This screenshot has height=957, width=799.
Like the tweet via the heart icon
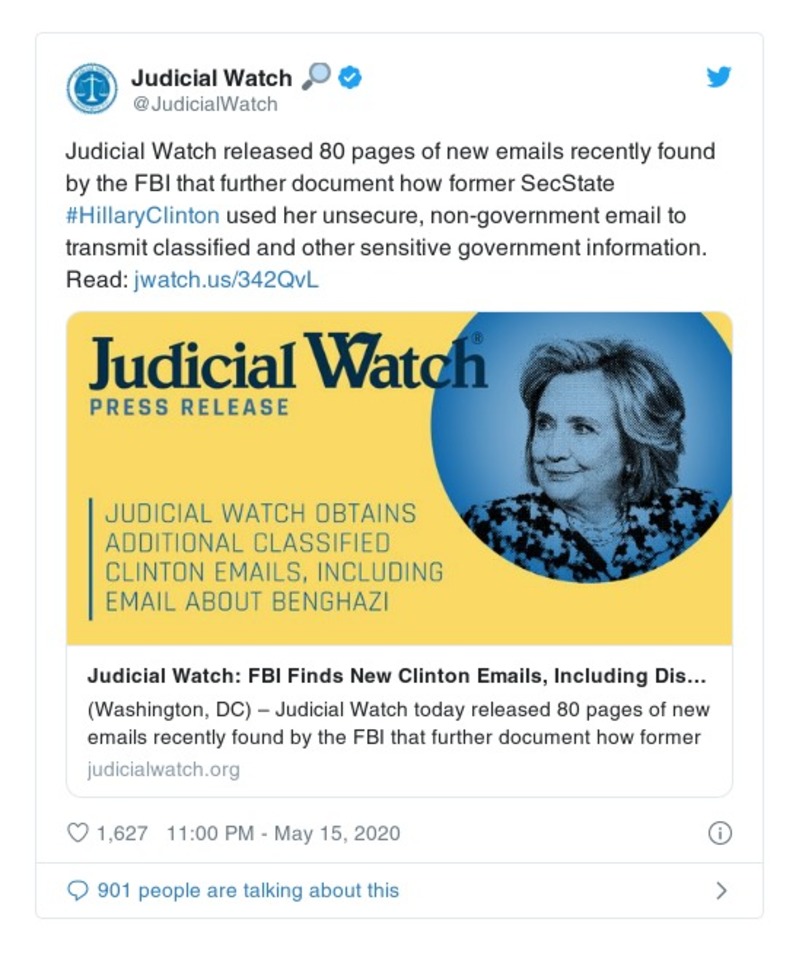[77, 832]
